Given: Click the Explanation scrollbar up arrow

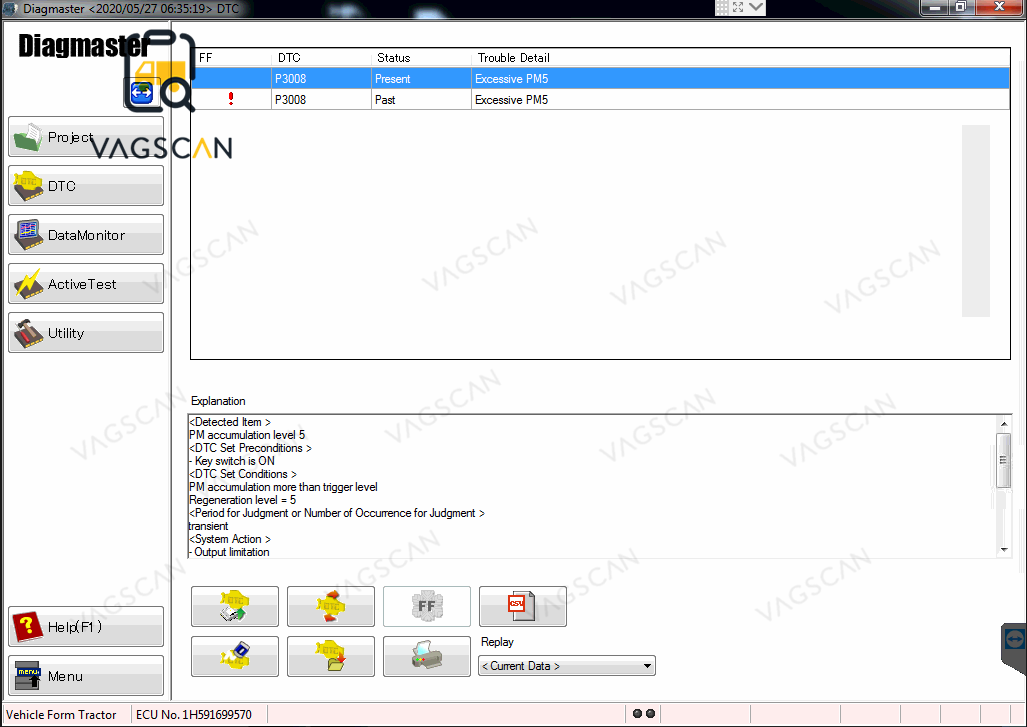Looking at the screenshot, I should coord(1004,423).
